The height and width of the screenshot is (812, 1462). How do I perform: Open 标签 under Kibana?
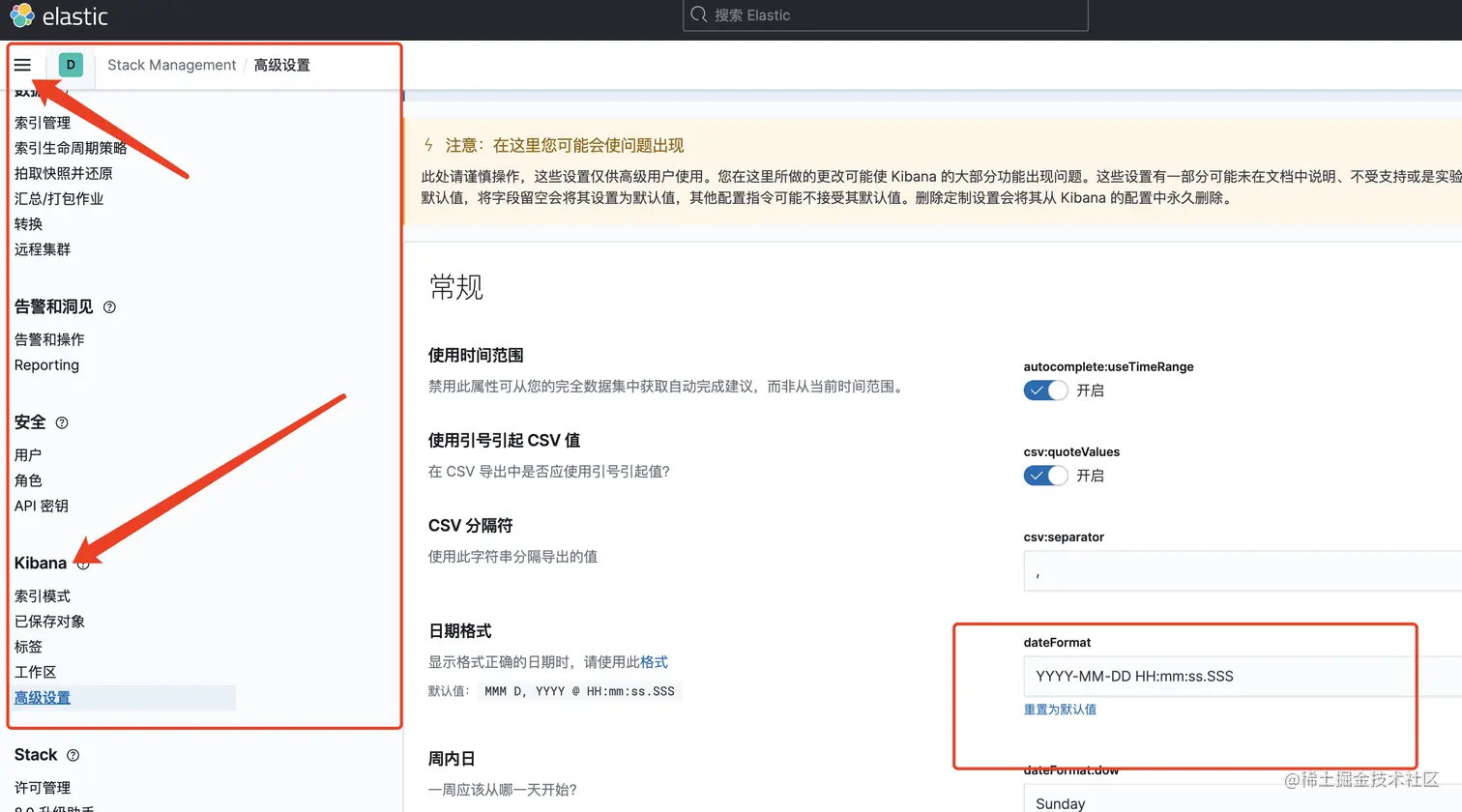(28, 647)
